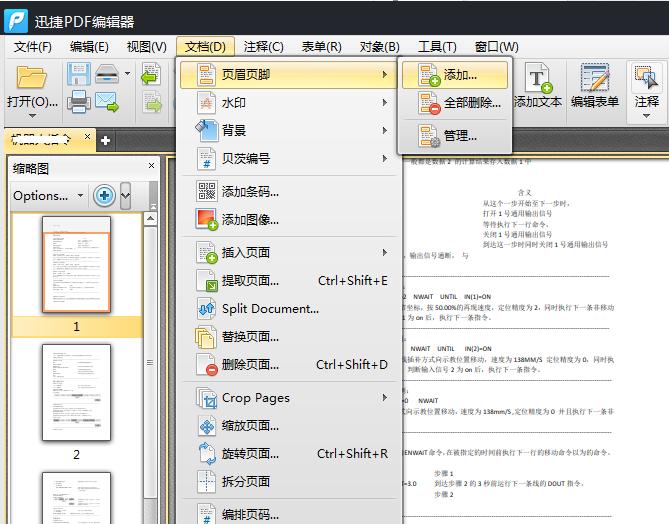The height and width of the screenshot is (524, 669).
Task: Open the 对象(B) menu
Action: [379, 46]
